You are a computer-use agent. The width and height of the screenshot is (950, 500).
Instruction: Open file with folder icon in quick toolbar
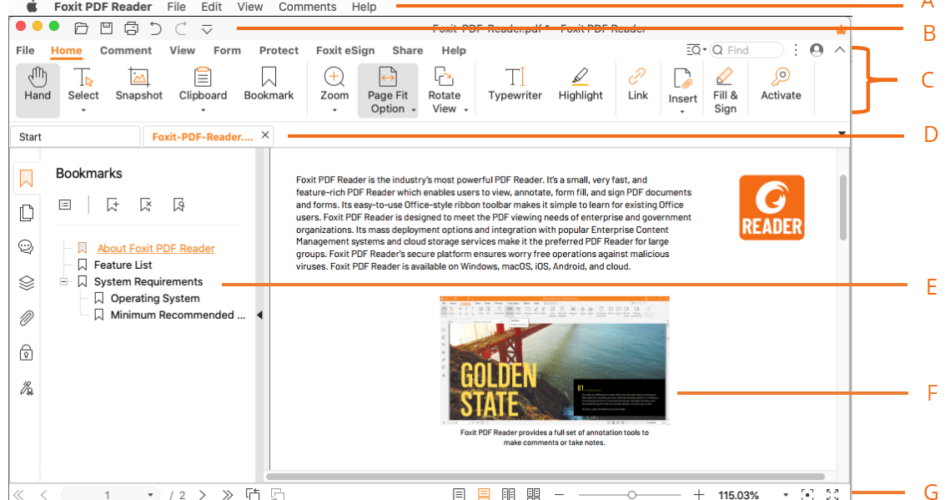pyautogui.click(x=81, y=28)
